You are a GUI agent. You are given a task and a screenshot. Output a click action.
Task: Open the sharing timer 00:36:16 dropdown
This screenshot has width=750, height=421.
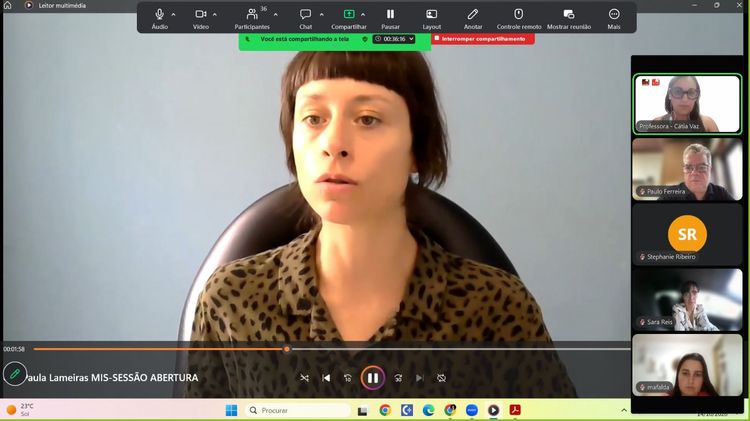pyautogui.click(x=394, y=39)
